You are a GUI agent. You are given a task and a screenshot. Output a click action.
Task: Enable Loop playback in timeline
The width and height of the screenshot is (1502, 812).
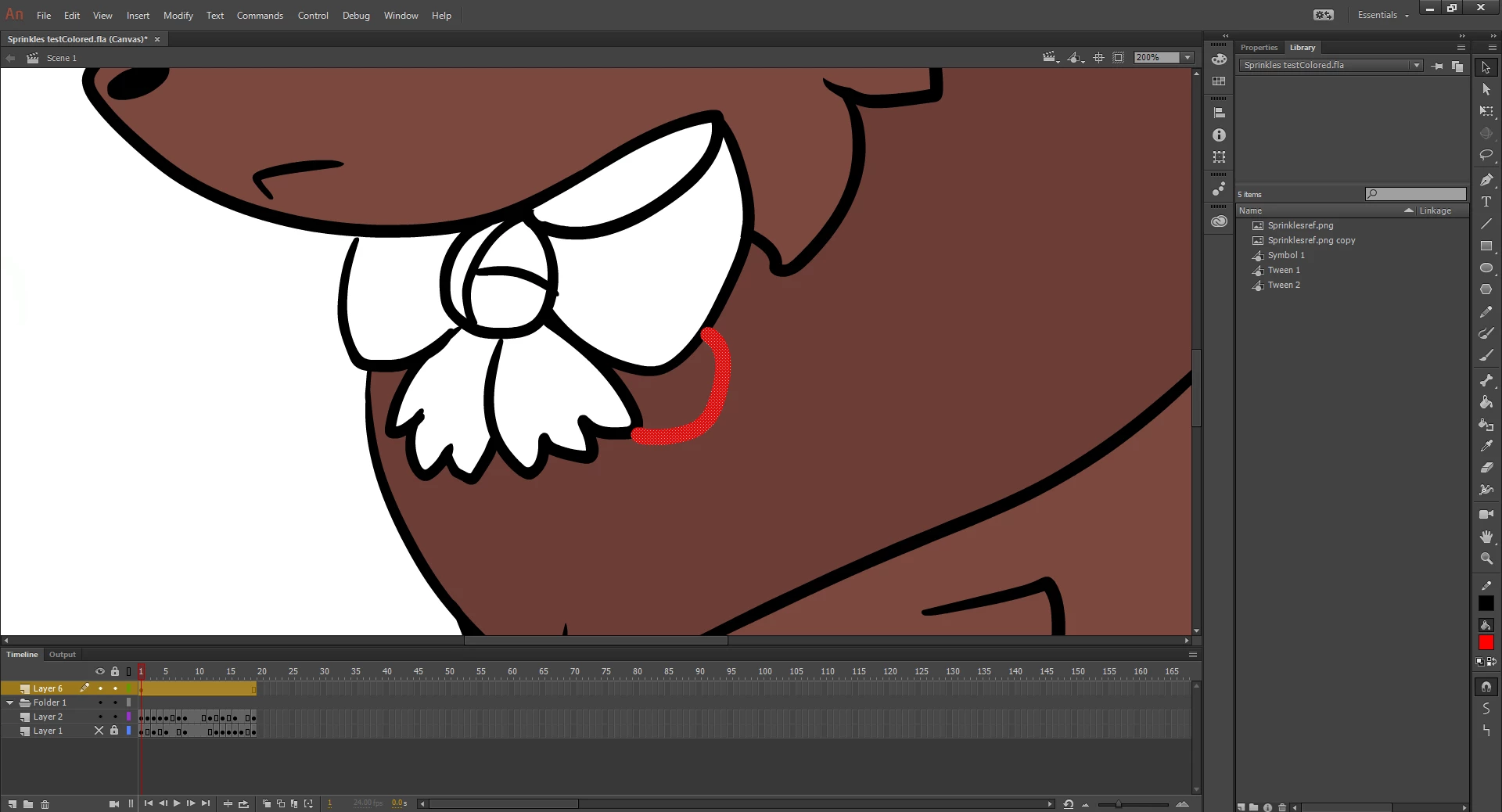243,803
